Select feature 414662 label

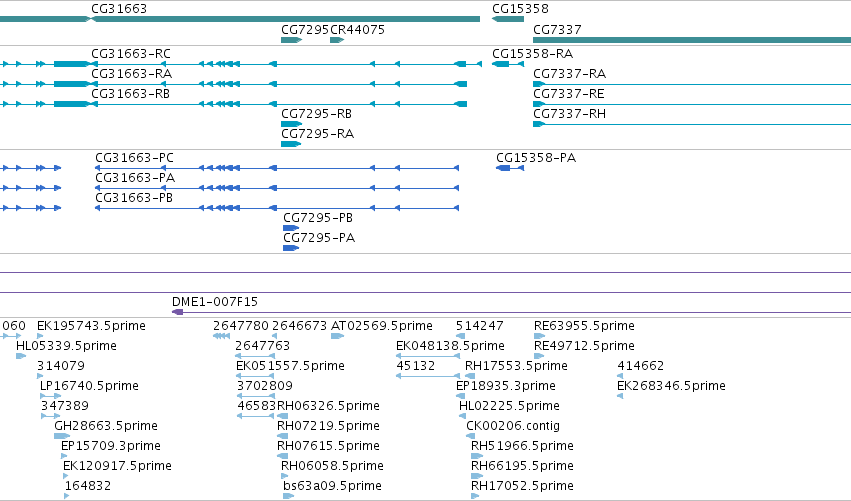click(x=641, y=366)
